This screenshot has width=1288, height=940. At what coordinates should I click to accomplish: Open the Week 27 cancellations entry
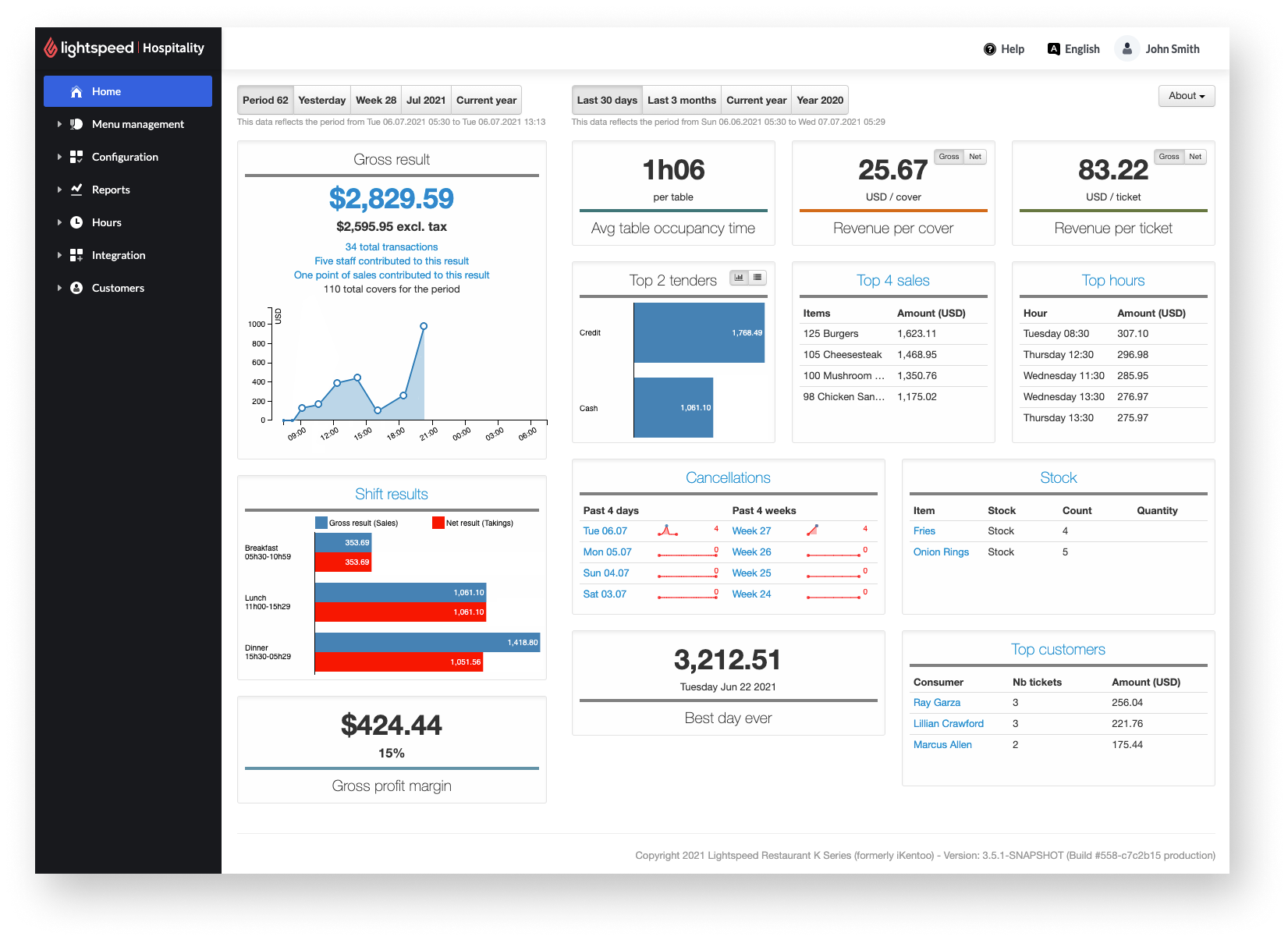(751, 530)
